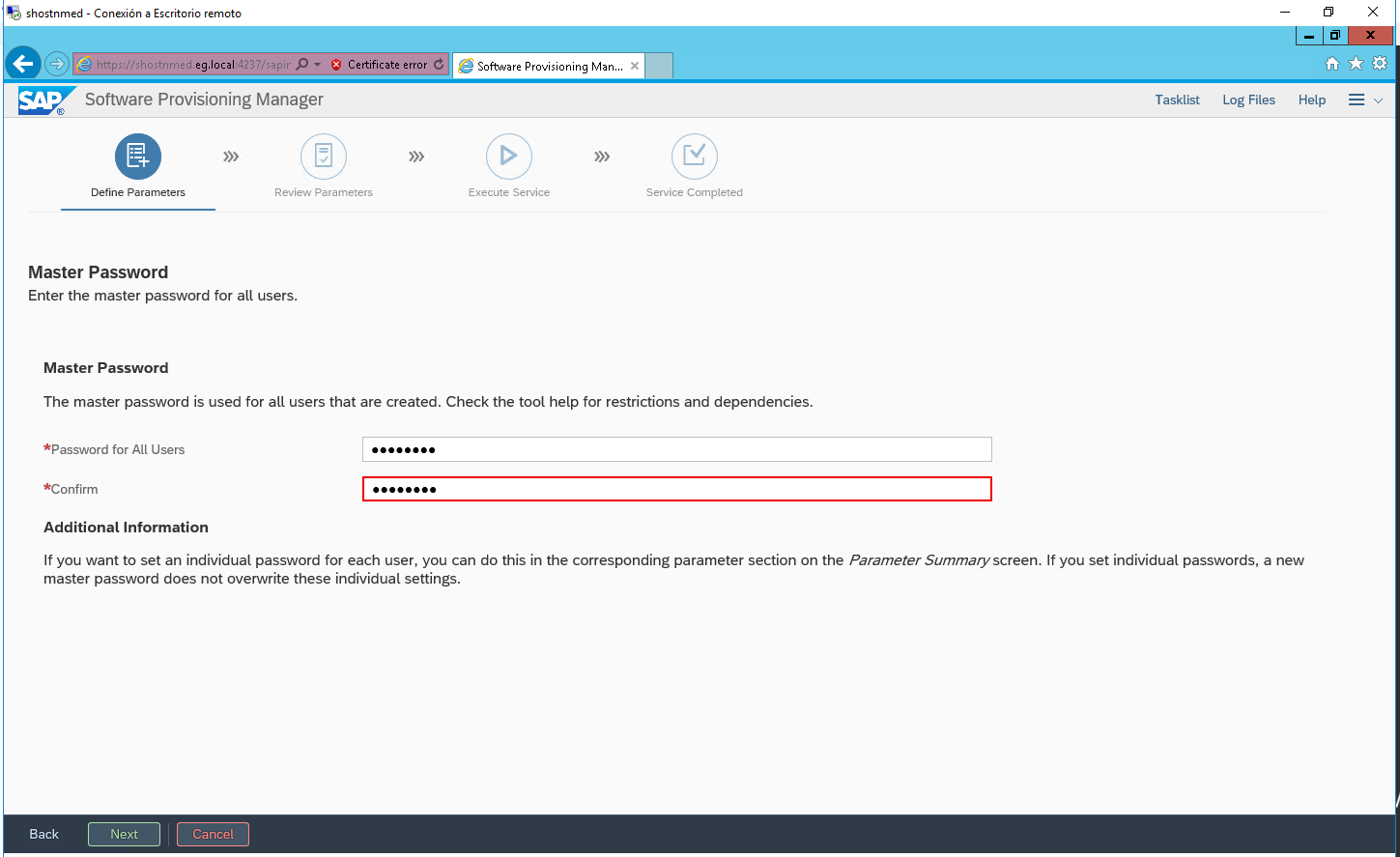
Task: Click the SAP logo
Action: click(46, 100)
